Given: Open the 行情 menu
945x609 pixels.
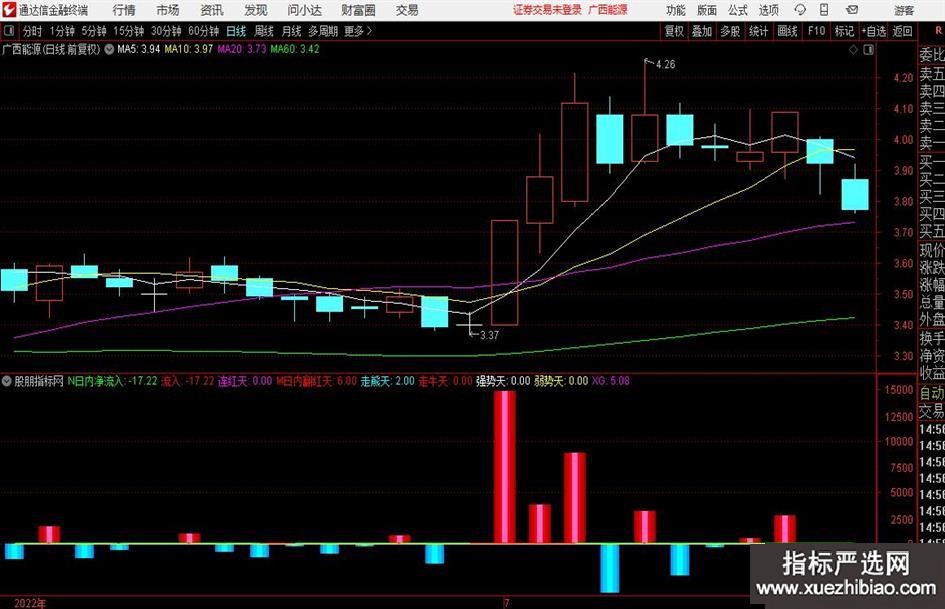Looking at the screenshot, I should click(x=124, y=10).
